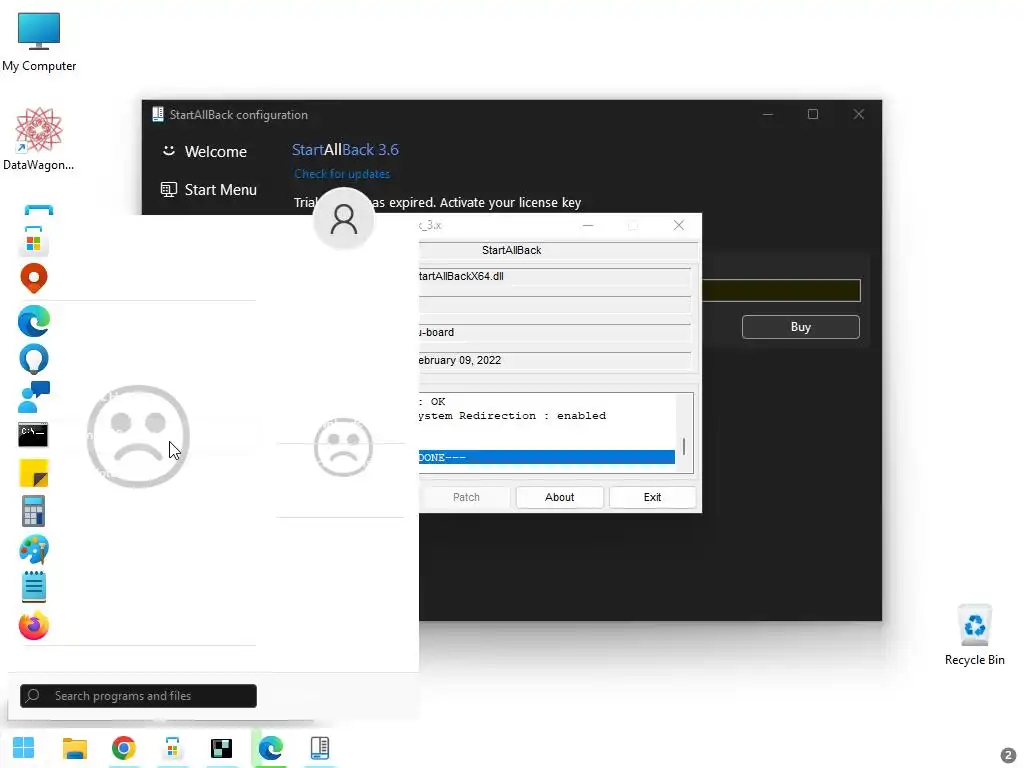
Task: Click the StartAllBack title in patcher
Action: pos(511,250)
